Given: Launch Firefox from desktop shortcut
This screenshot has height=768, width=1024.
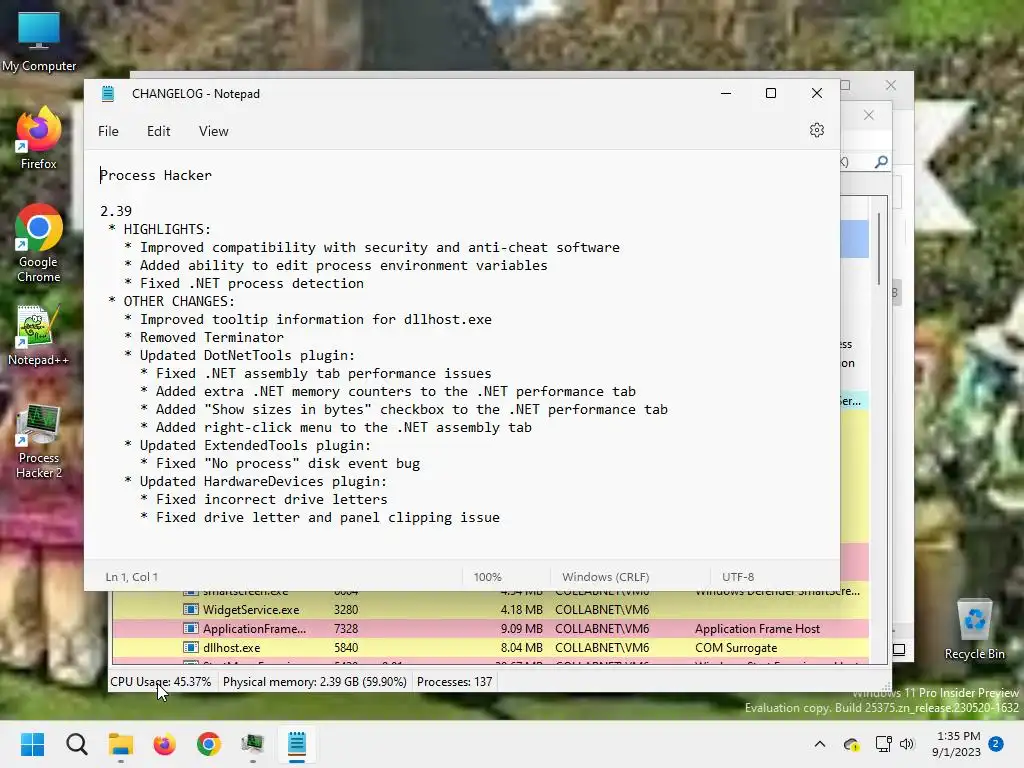Looking at the screenshot, I should pyautogui.click(x=39, y=139).
